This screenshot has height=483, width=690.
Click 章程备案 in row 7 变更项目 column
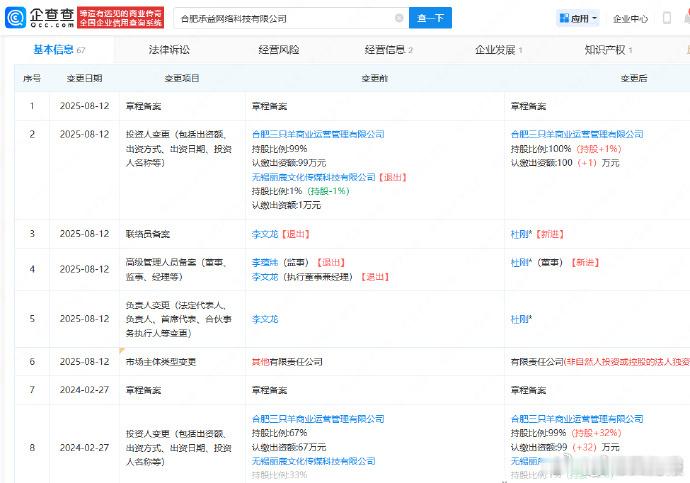coord(143,390)
